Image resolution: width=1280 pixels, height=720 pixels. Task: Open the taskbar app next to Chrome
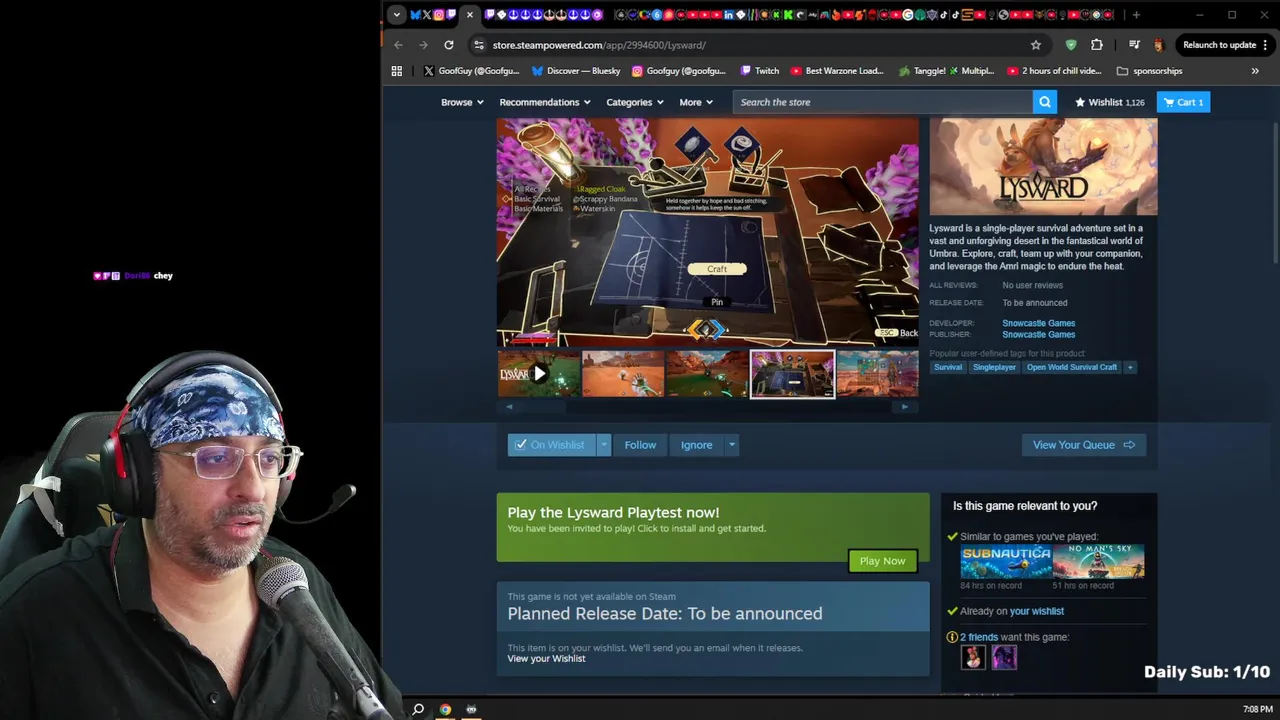coord(471,709)
